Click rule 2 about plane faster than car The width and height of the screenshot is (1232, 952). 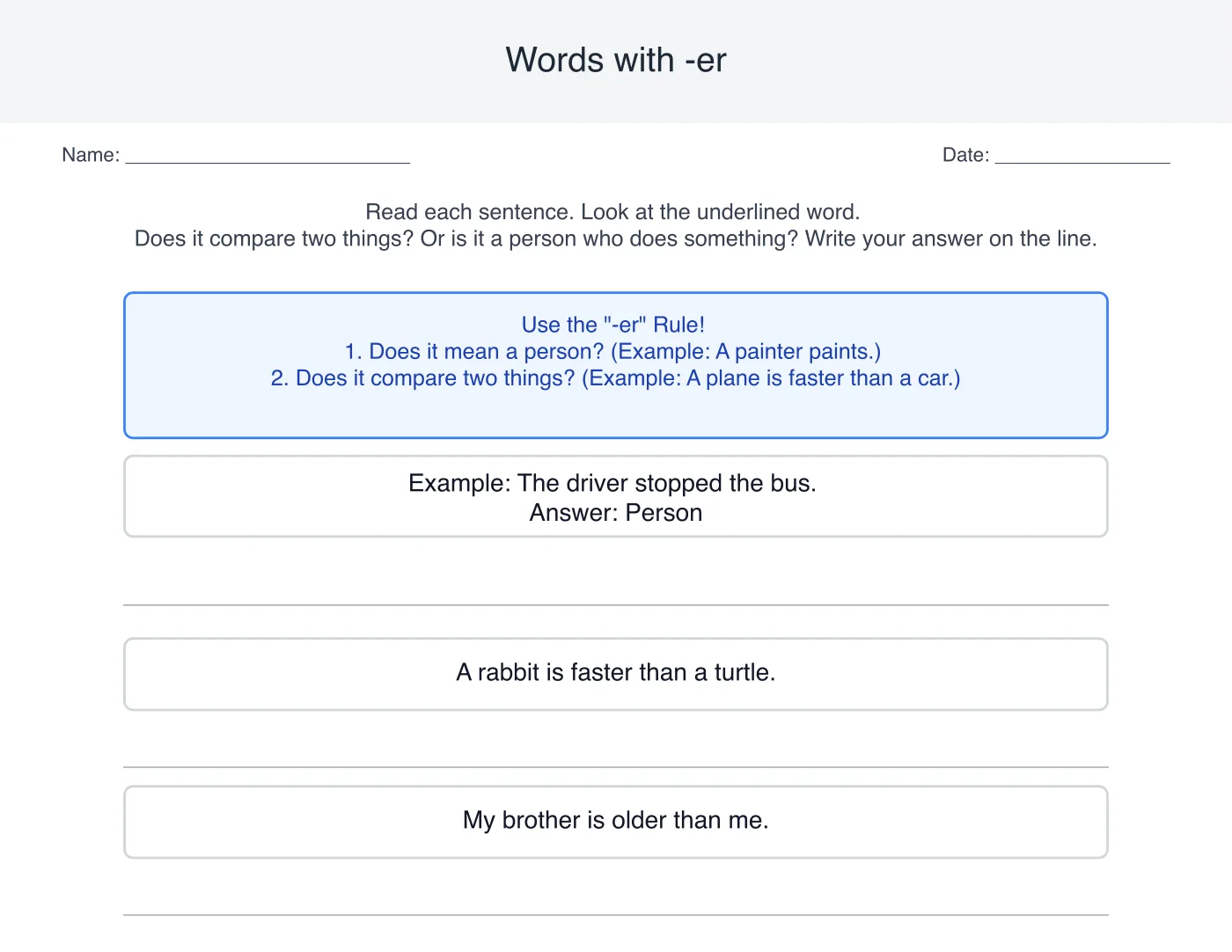pyautogui.click(x=616, y=378)
